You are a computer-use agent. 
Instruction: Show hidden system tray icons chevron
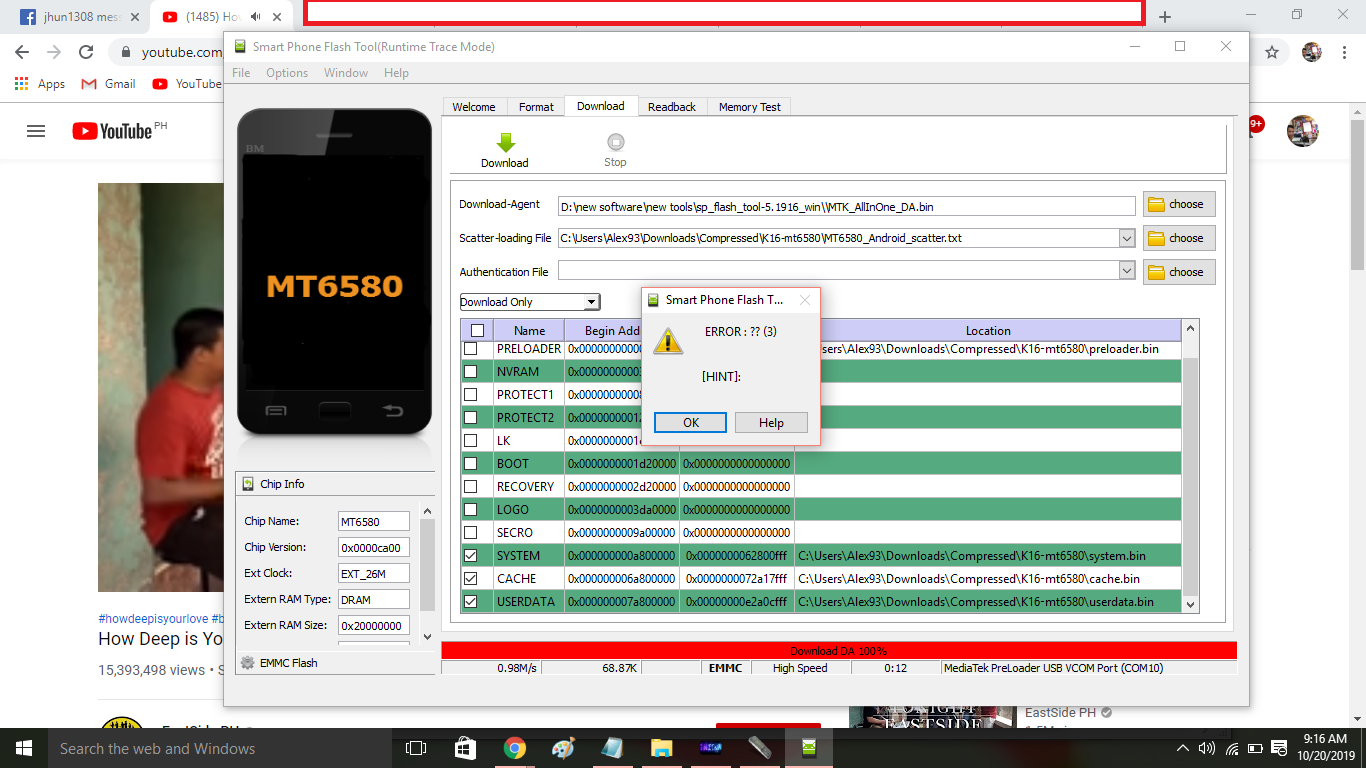(x=1183, y=748)
